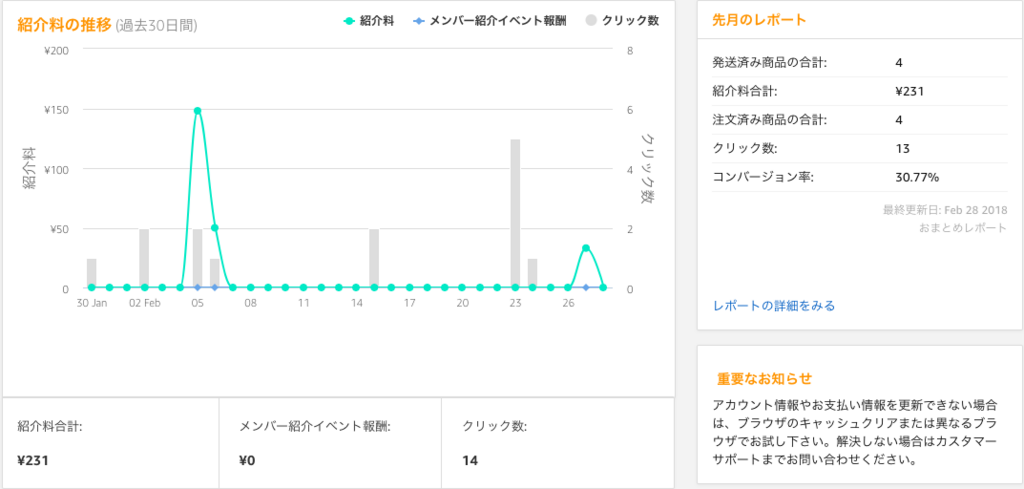The width and height of the screenshot is (1024, 489).
Task: Click the ¥231 value in 先月のレポート
Action: [910, 91]
